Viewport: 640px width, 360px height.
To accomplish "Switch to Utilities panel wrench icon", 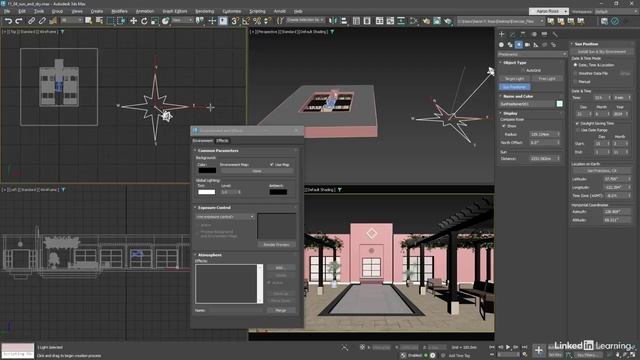I will click(555, 34).
